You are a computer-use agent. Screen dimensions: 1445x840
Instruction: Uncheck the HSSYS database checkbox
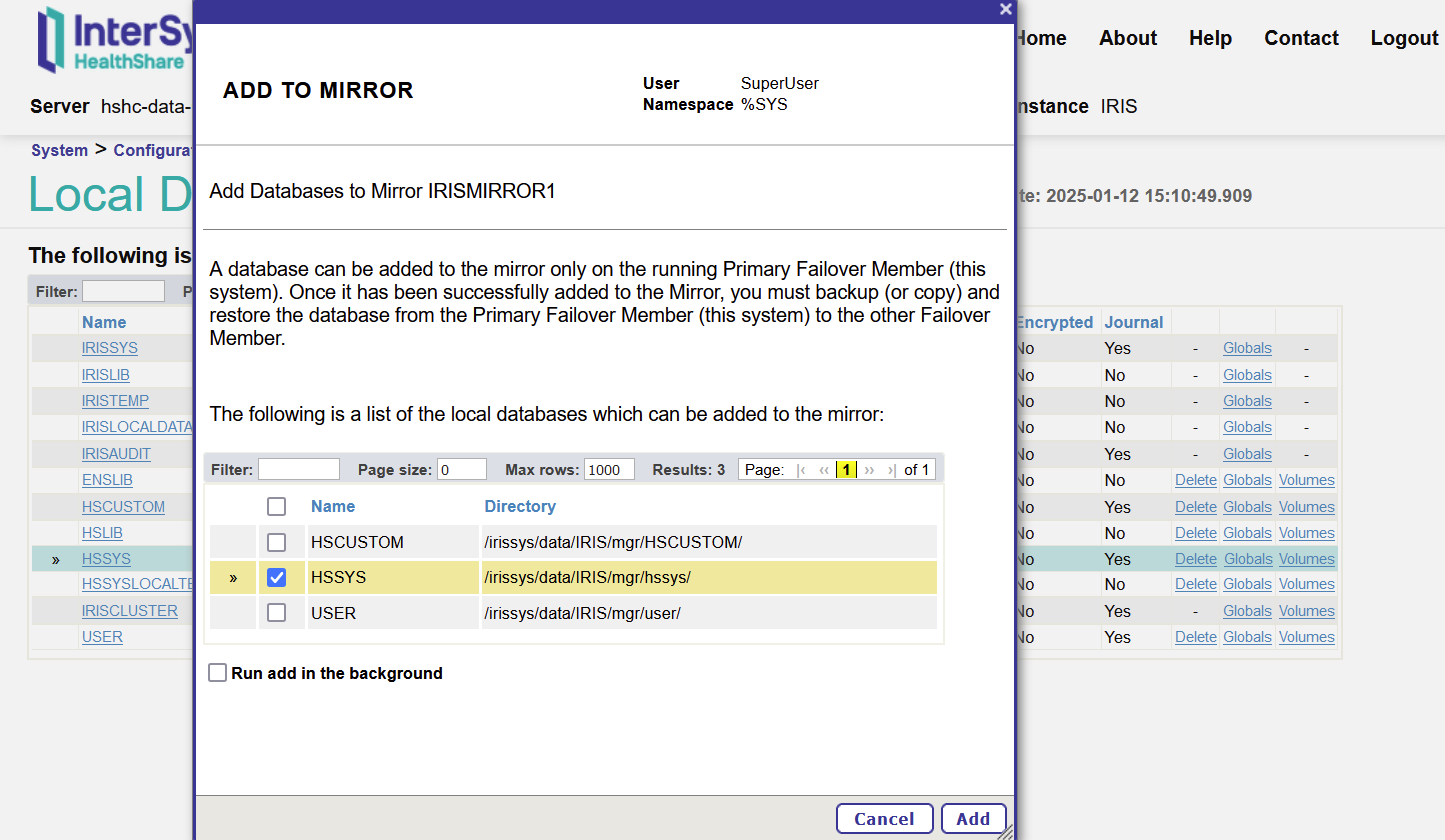coord(277,578)
